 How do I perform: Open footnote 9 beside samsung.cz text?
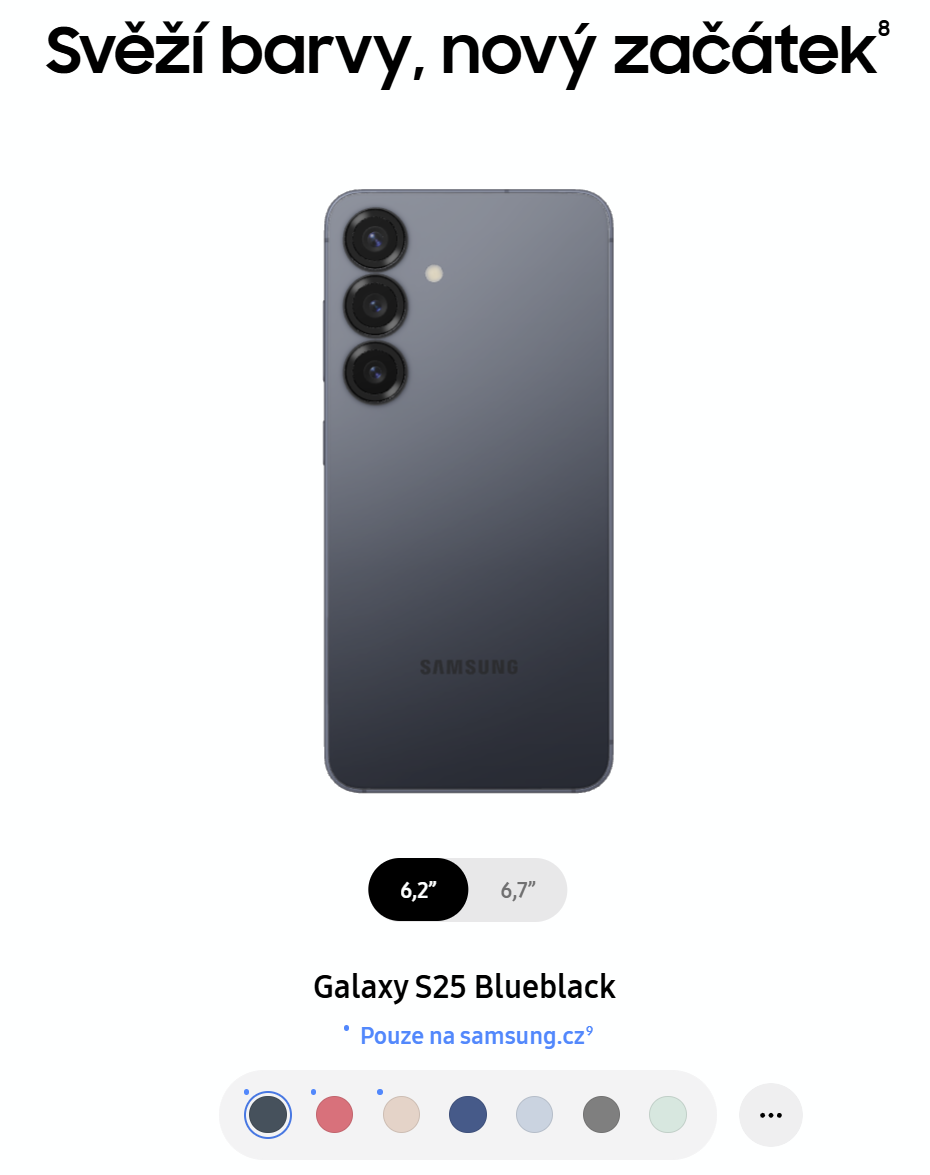coord(590,1030)
